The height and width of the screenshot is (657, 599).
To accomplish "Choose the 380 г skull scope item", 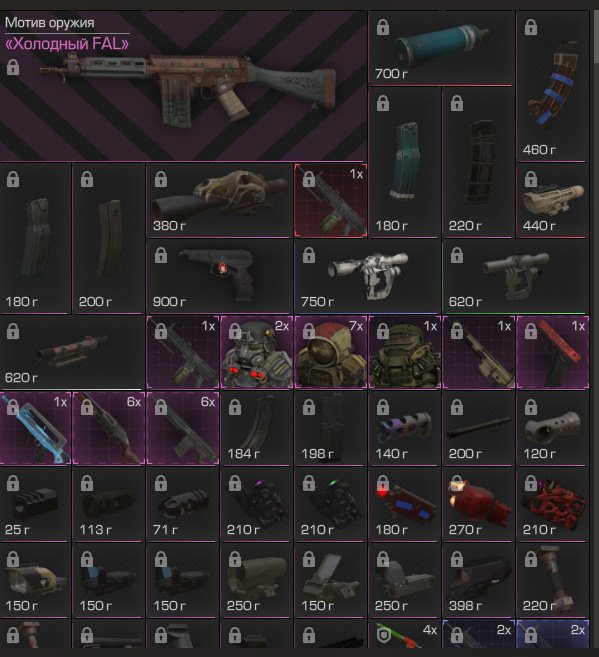I will (x=219, y=200).
